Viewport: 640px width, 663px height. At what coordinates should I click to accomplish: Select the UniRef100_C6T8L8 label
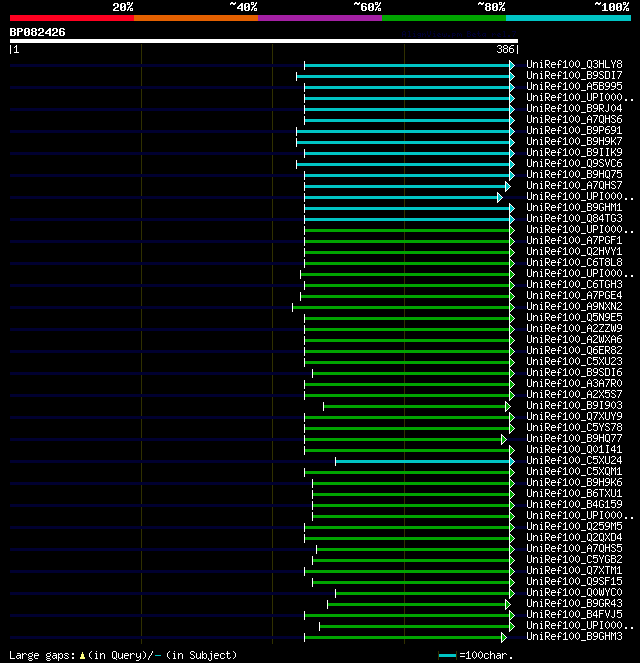[x=574, y=263]
